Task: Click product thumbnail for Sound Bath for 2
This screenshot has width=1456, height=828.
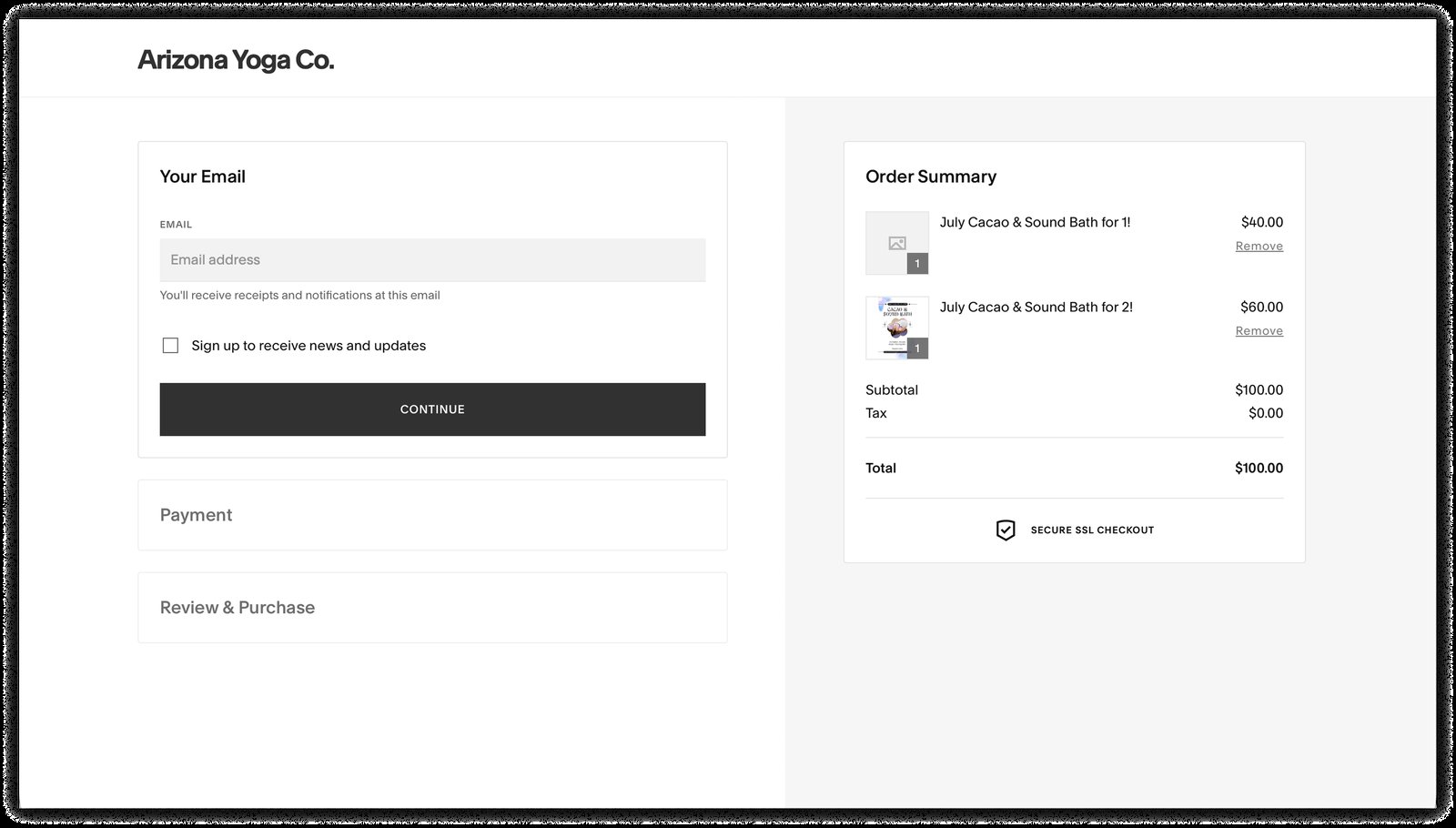Action: coord(897,328)
